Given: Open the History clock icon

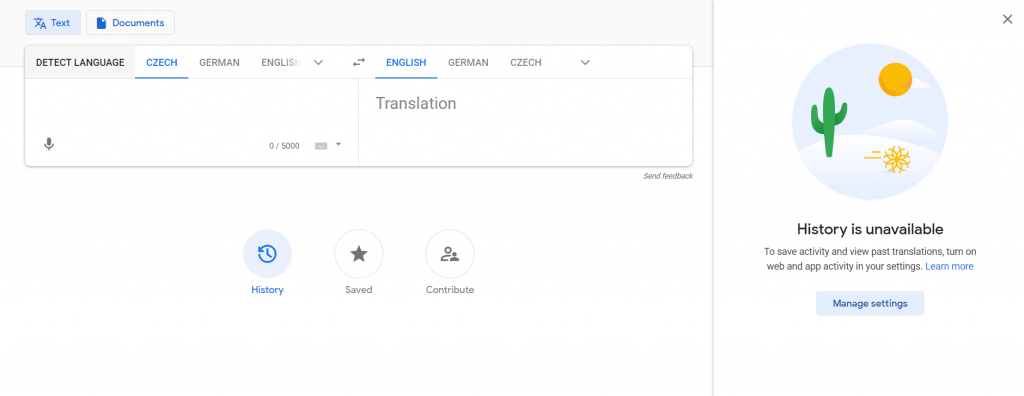Looking at the screenshot, I should click(267, 254).
